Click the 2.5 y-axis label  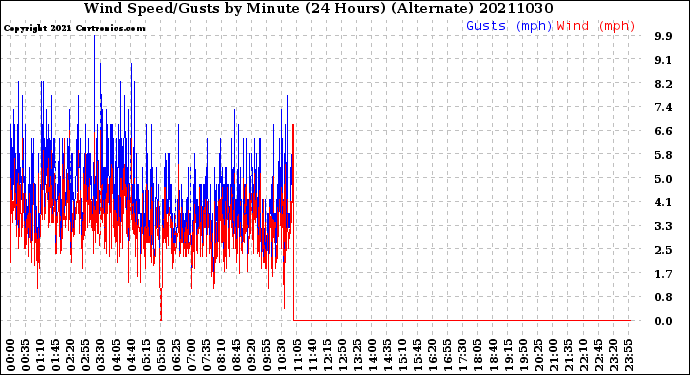pyautogui.click(x=663, y=250)
